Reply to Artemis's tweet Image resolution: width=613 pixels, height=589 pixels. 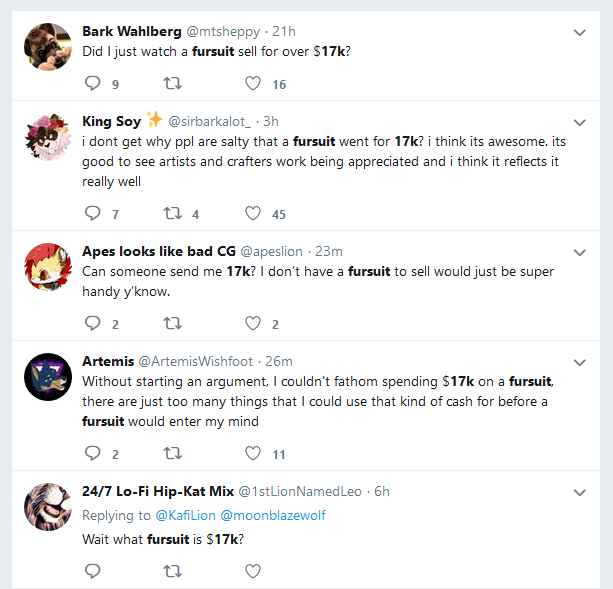click(93, 453)
